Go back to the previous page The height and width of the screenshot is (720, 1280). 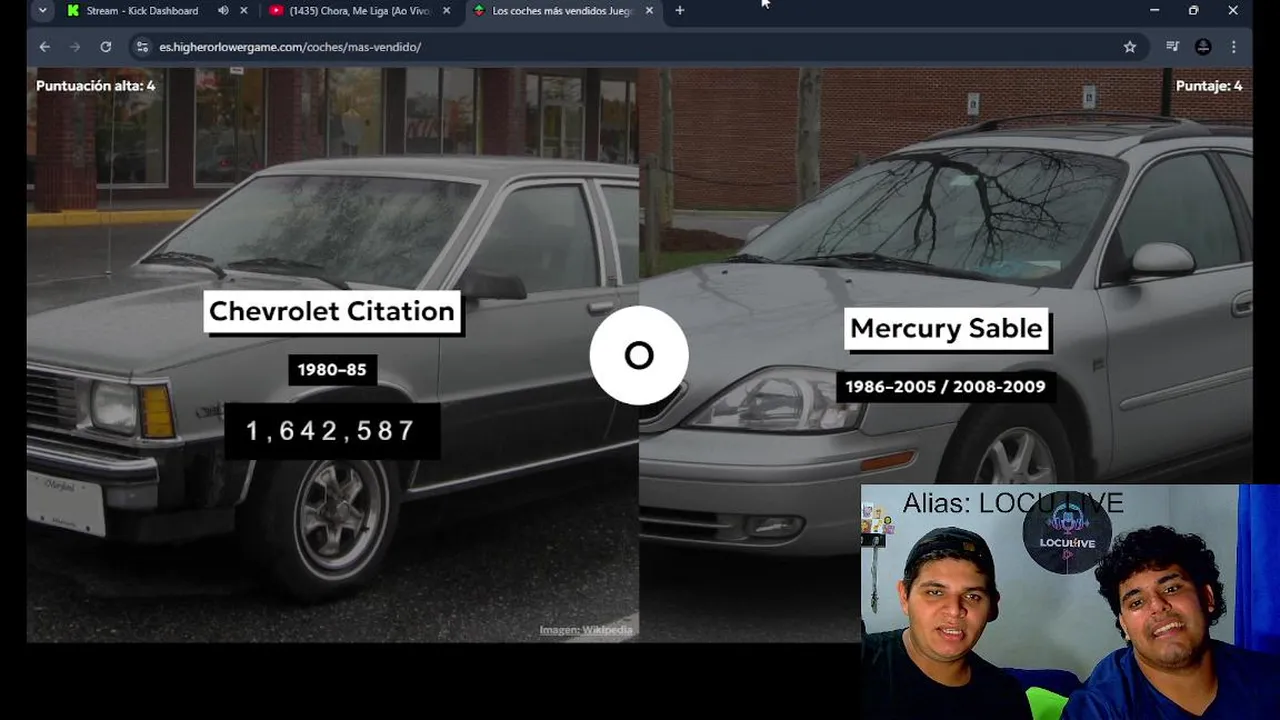click(45, 47)
